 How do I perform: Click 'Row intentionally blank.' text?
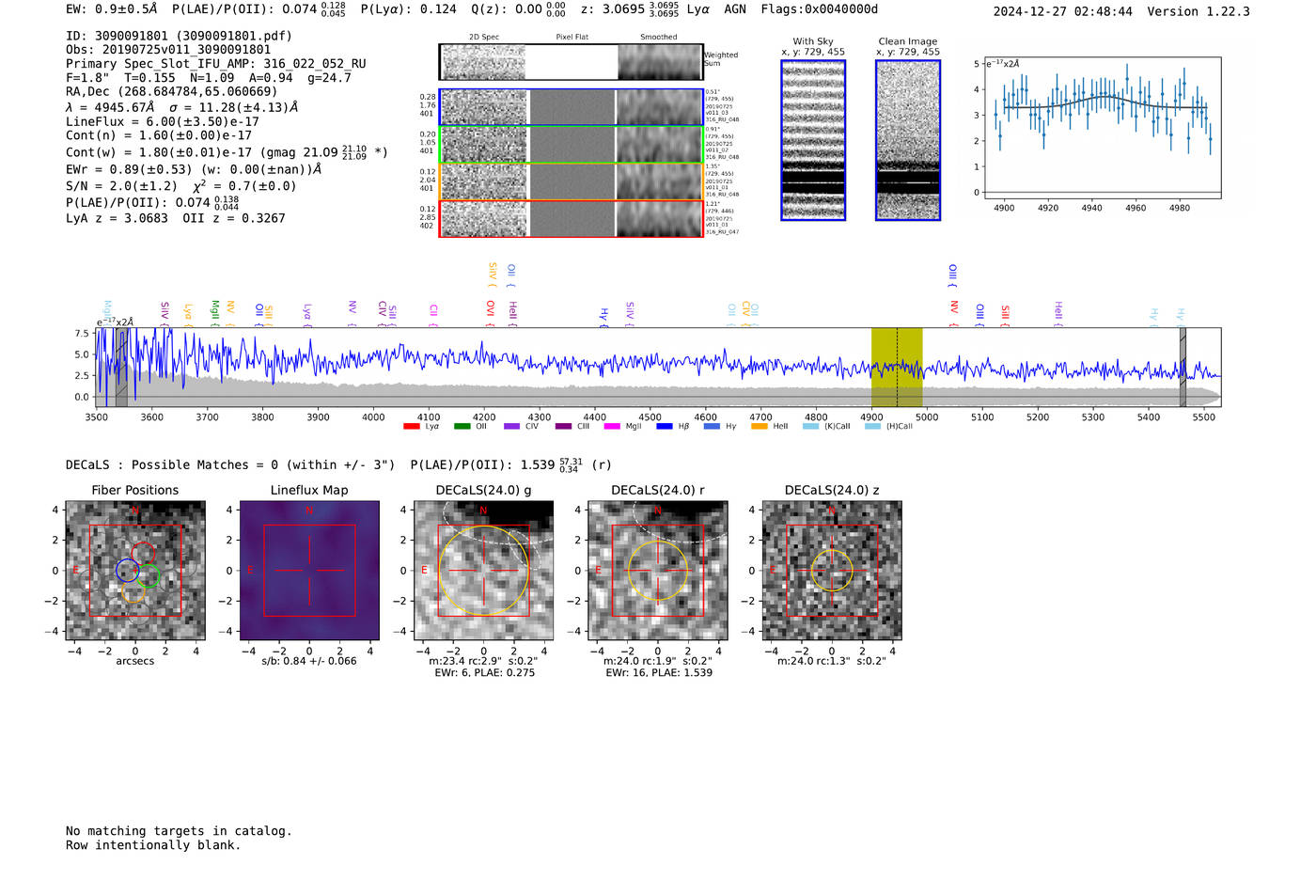point(153,845)
